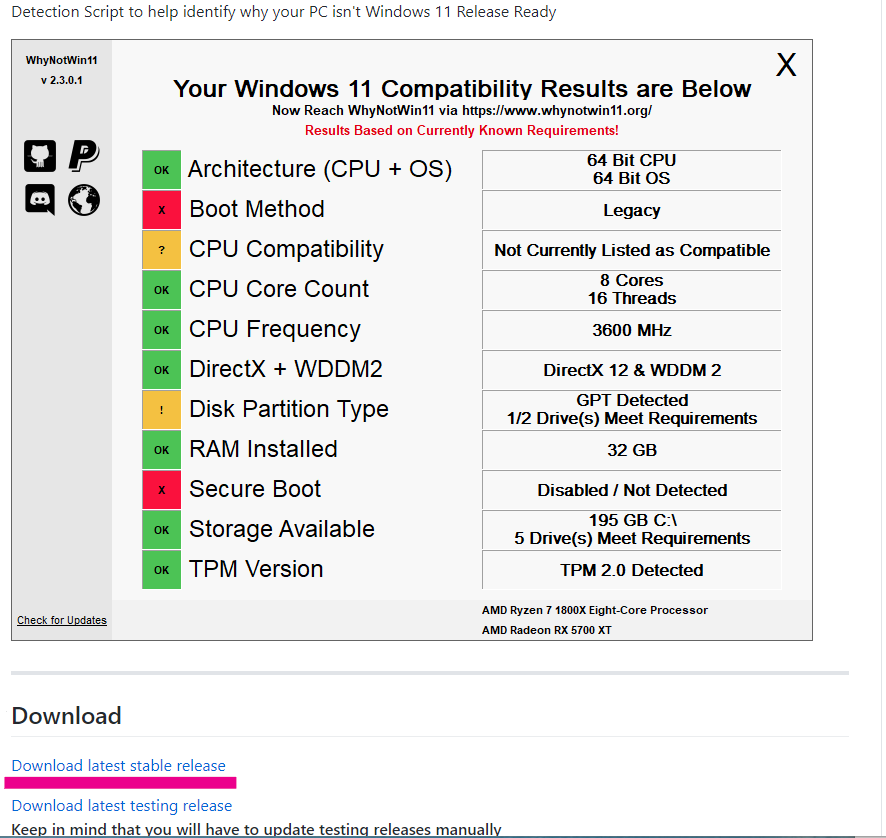886x838 pixels.
Task: Click the red X status beside Secure Boot
Action: (x=162, y=490)
